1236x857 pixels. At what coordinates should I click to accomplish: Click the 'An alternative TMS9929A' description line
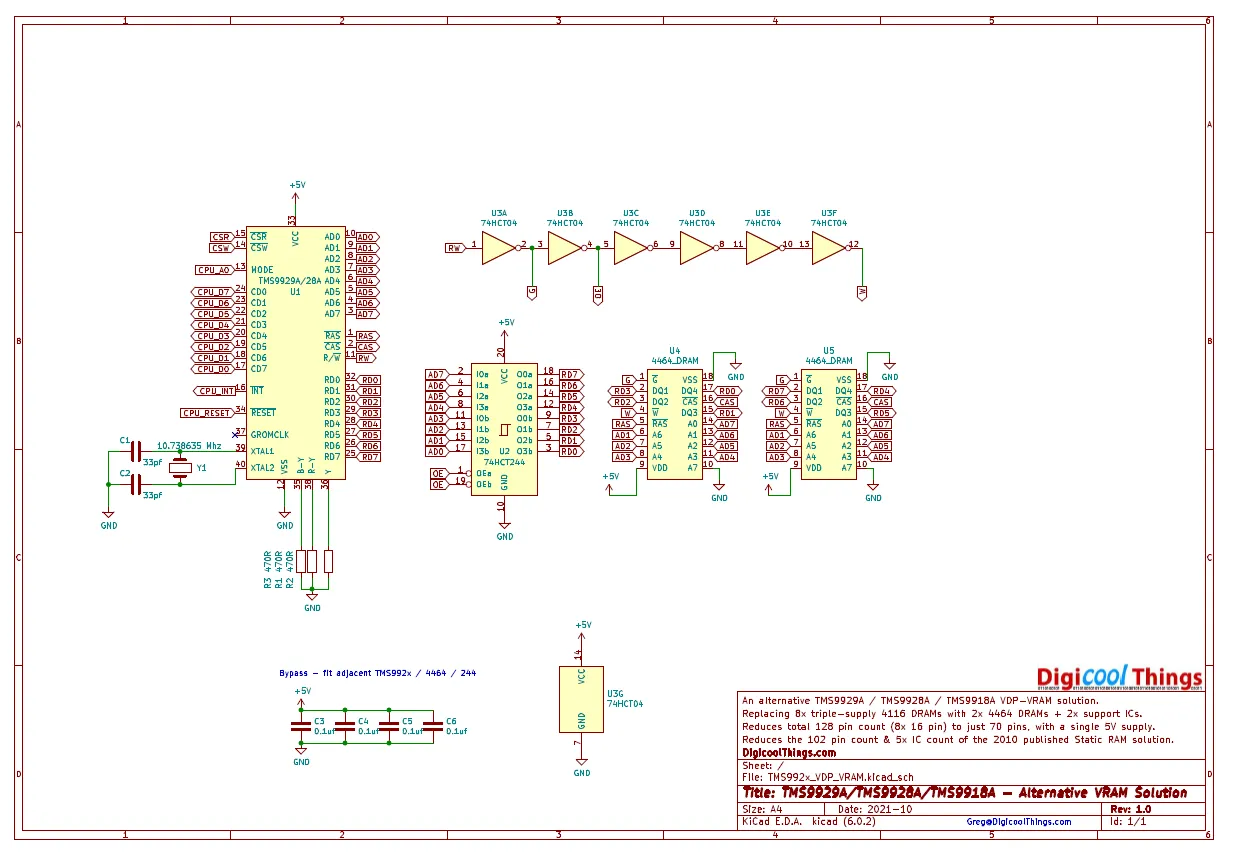tap(920, 700)
